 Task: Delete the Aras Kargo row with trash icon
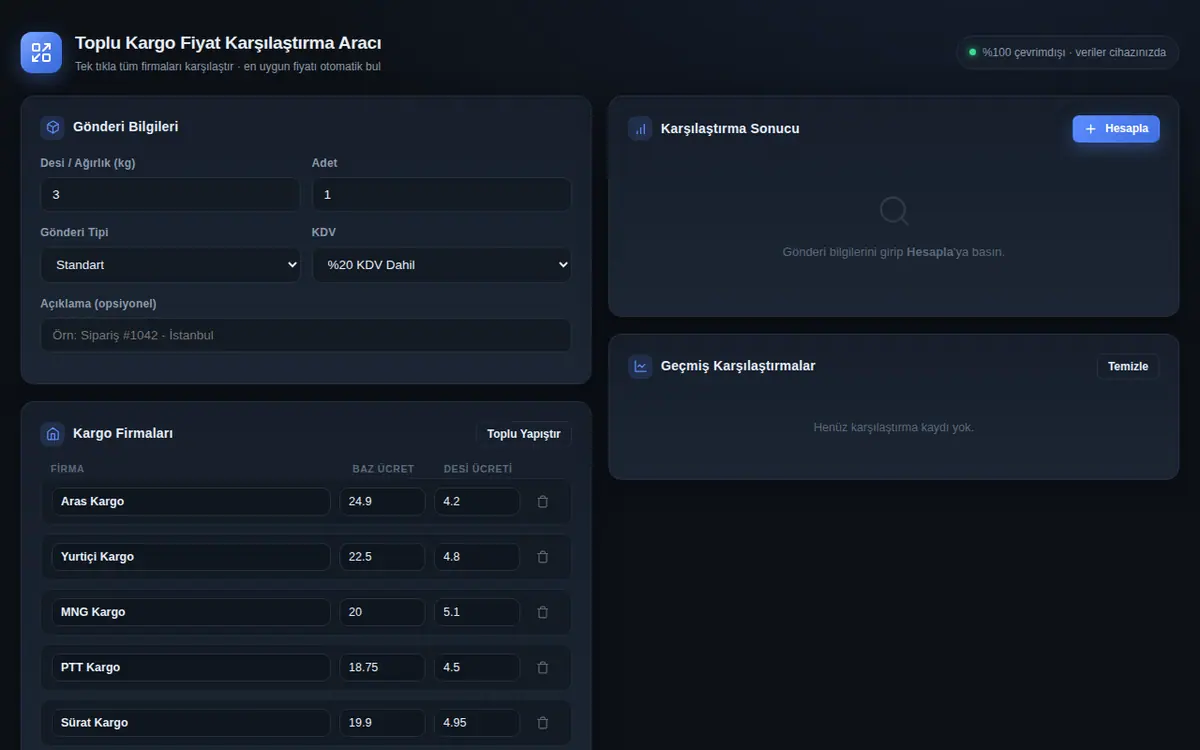[543, 502]
